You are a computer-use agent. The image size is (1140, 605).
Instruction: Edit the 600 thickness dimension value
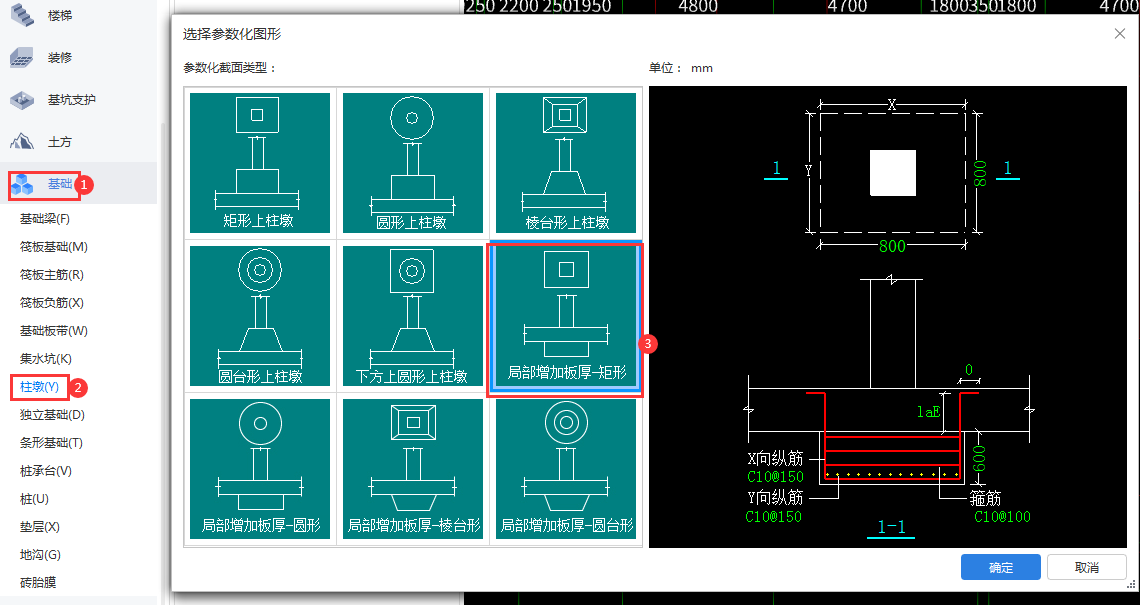979,458
